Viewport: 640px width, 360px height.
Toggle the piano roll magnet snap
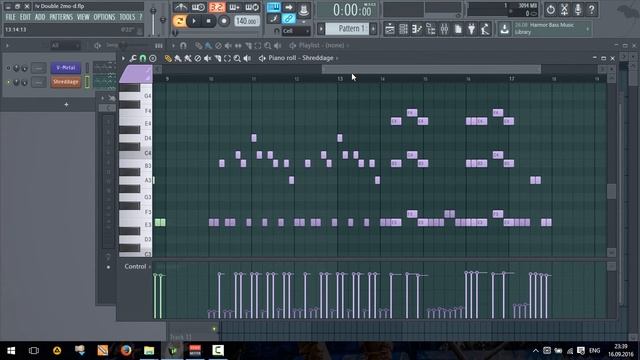pos(143,59)
